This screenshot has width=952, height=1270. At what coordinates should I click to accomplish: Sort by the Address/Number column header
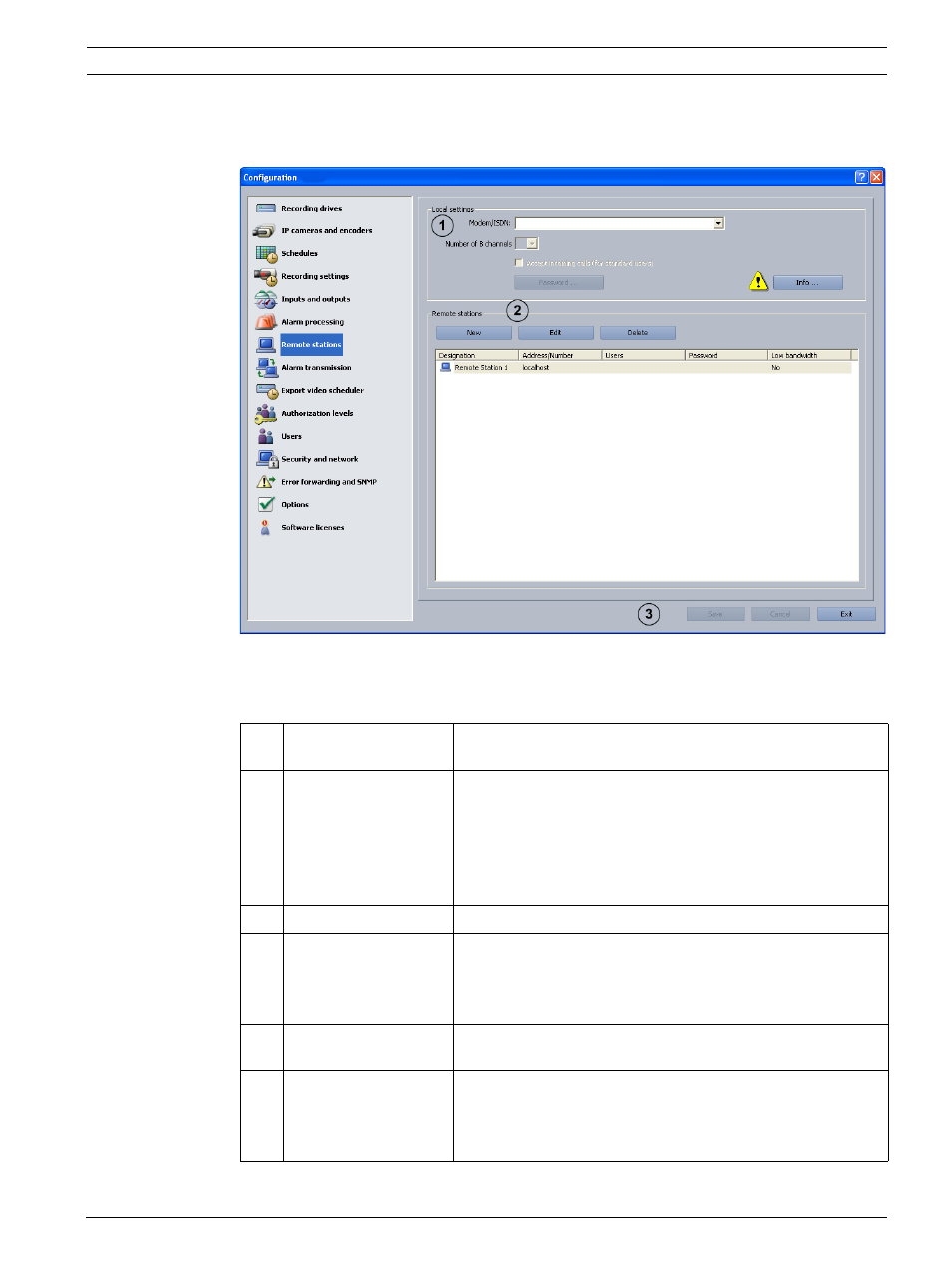tap(560, 355)
